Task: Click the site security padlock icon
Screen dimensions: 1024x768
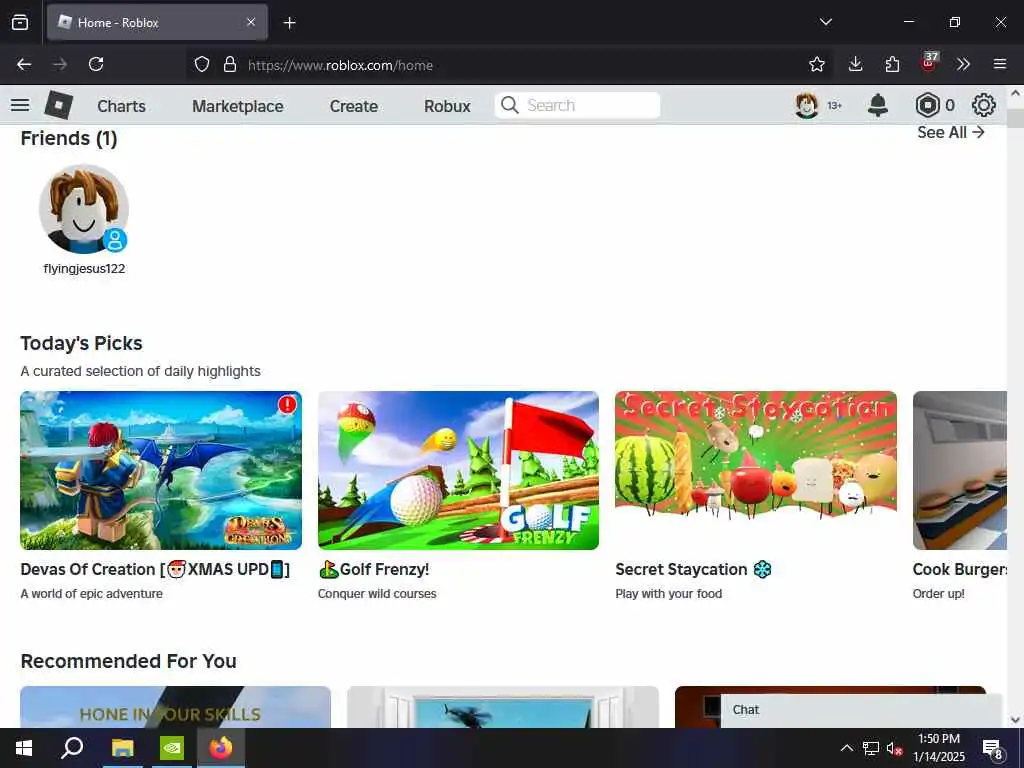Action: point(230,64)
